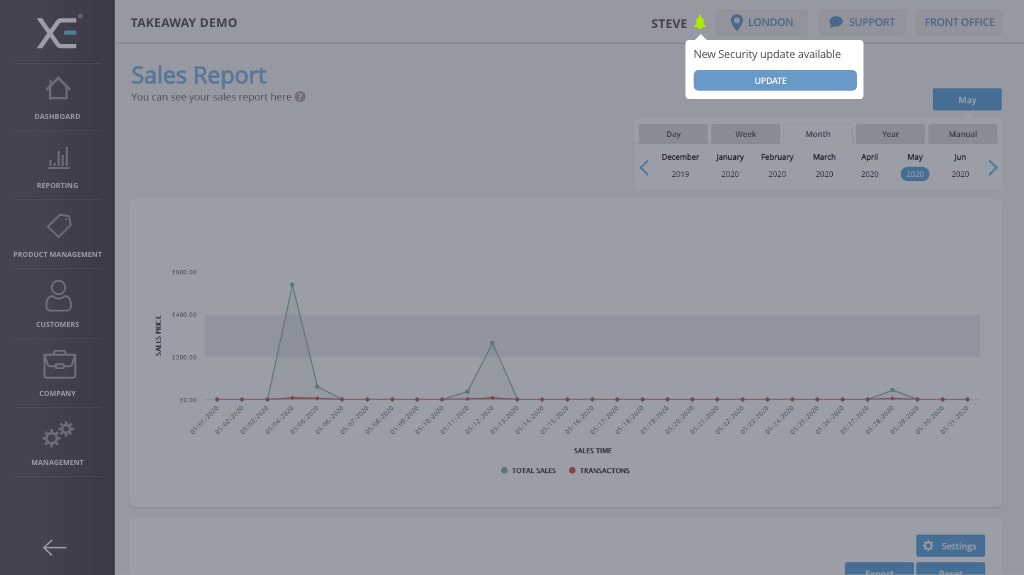Click the Front Office button
Screen dimensions: 1024x575
point(959,22)
